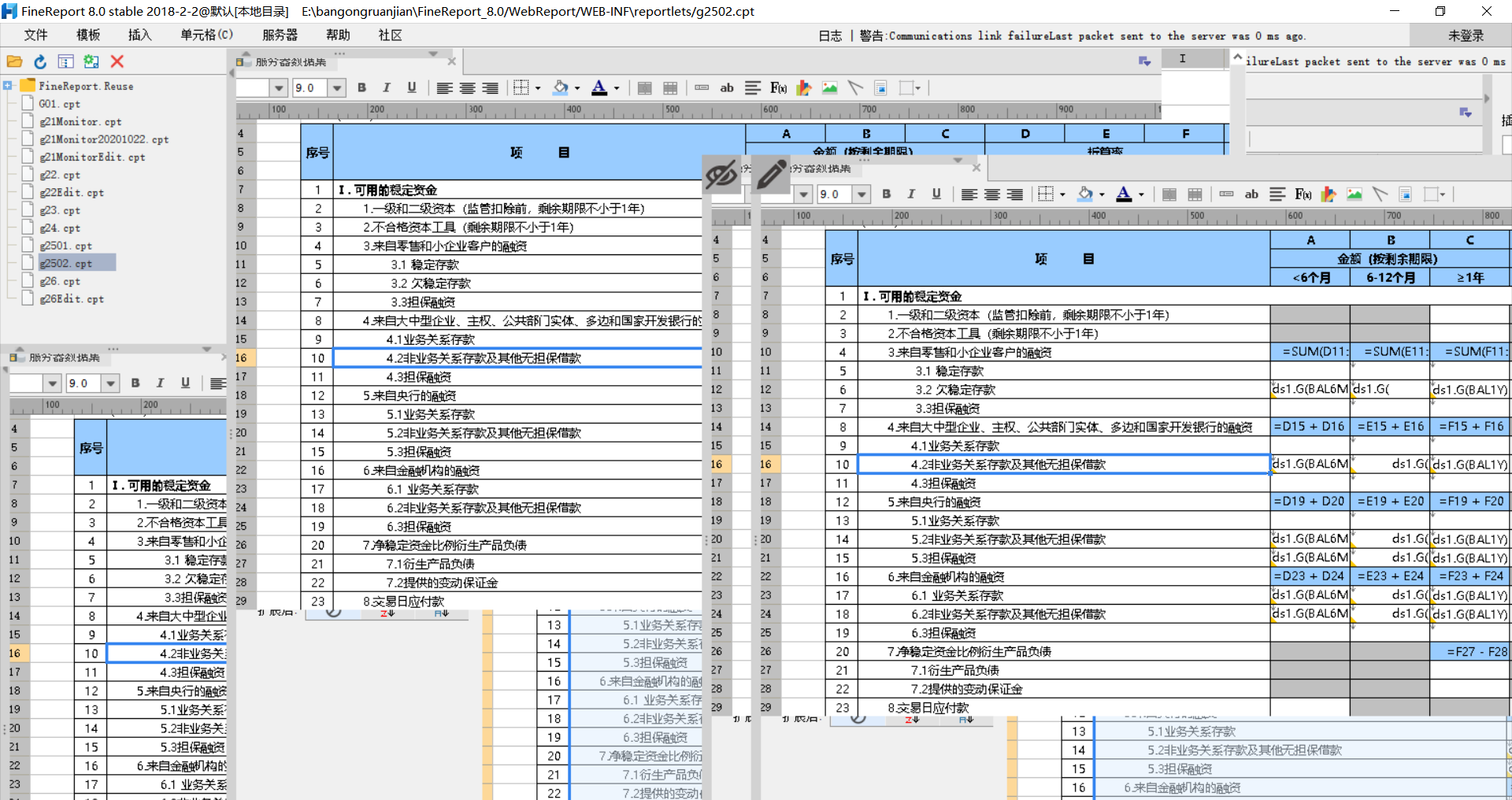Click unmerge cells icon in upper toolbar
Screen dimensions: 1512x800
coord(670,88)
